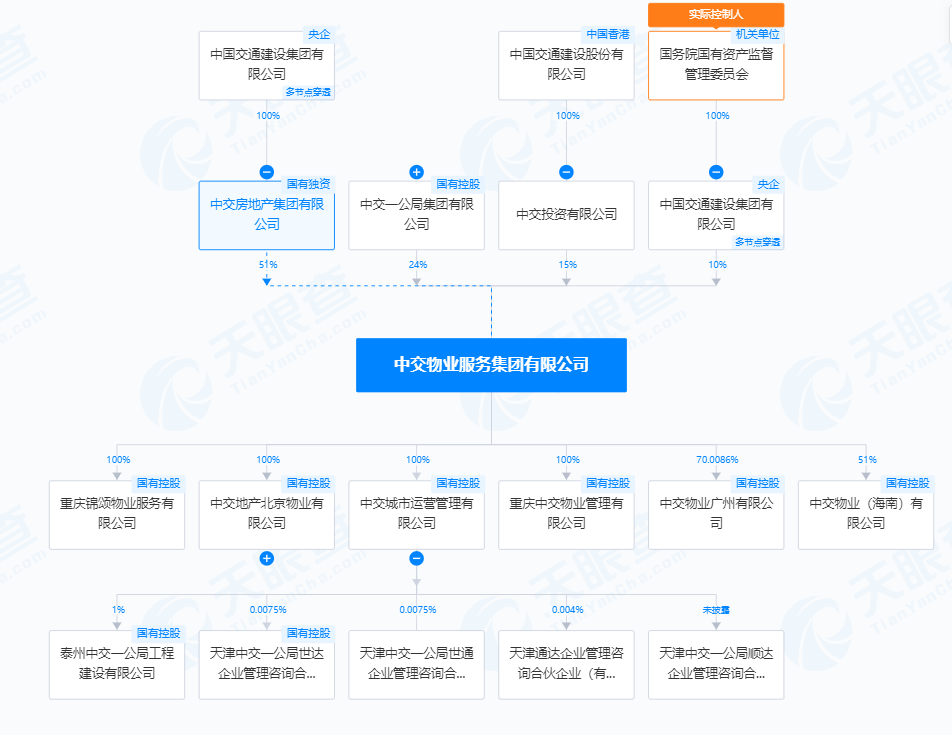Collapse the branch above 中交房地产集团有限公司
Image resolution: width=952 pixels, height=735 pixels.
pyautogui.click(x=267, y=172)
